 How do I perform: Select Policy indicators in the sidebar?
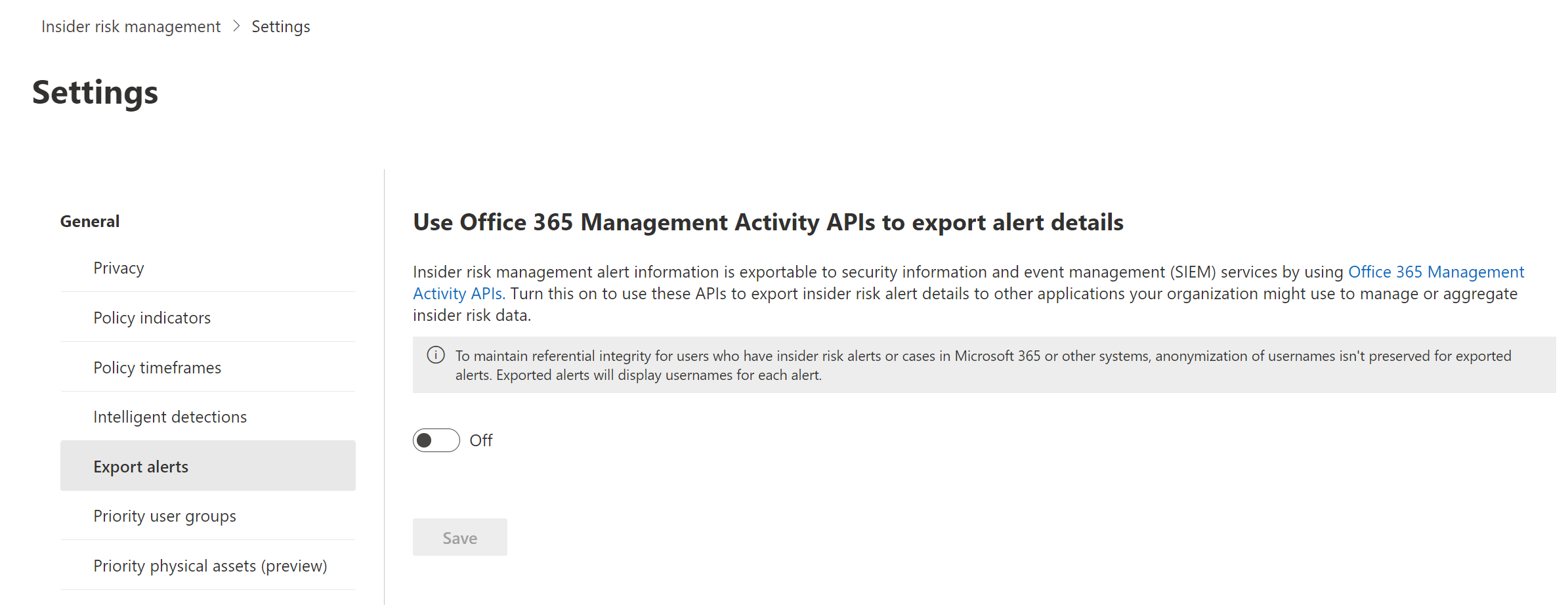[x=152, y=318]
